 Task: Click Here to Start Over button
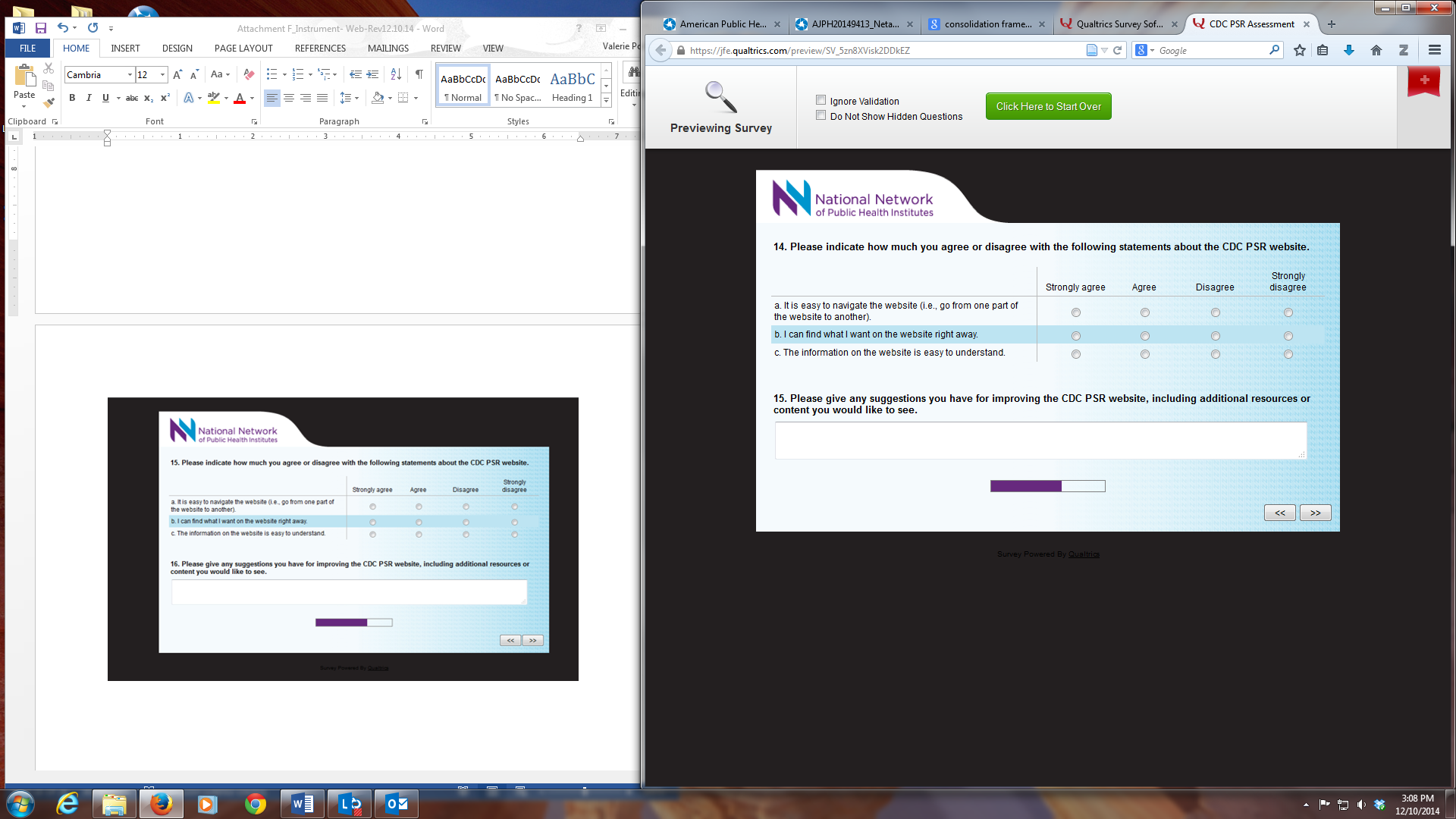1048,106
